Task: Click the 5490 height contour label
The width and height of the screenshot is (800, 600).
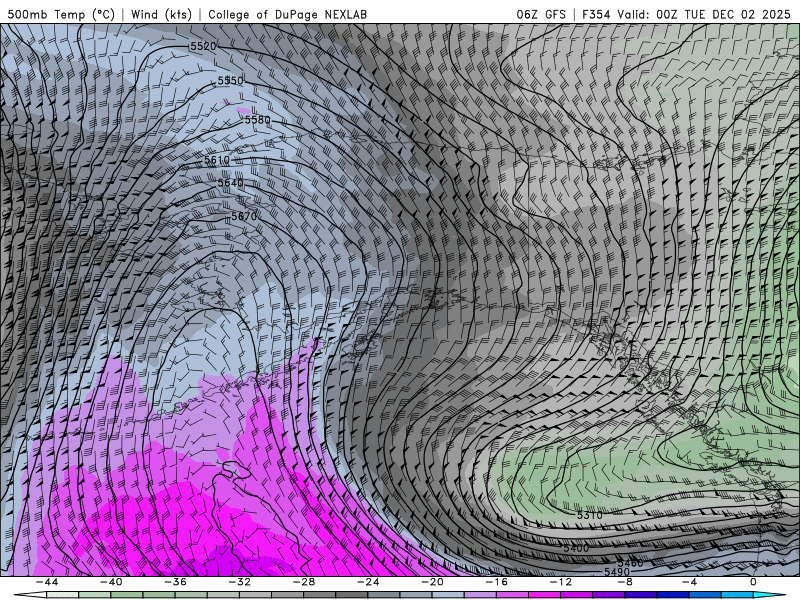Action: click(617, 572)
